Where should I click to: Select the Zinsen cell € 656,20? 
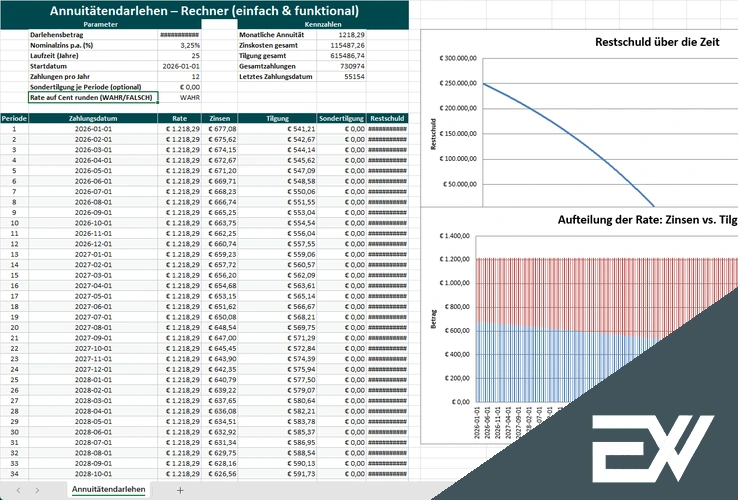pyautogui.click(x=219, y=275)
